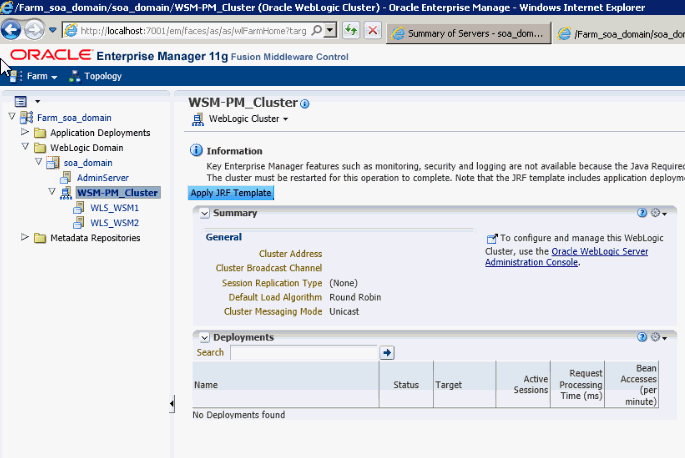The width and height of the screenshot is (685, 458).
Task: Collapse the WSM-PM_Cluster tree node
Action: pos(52,191)
